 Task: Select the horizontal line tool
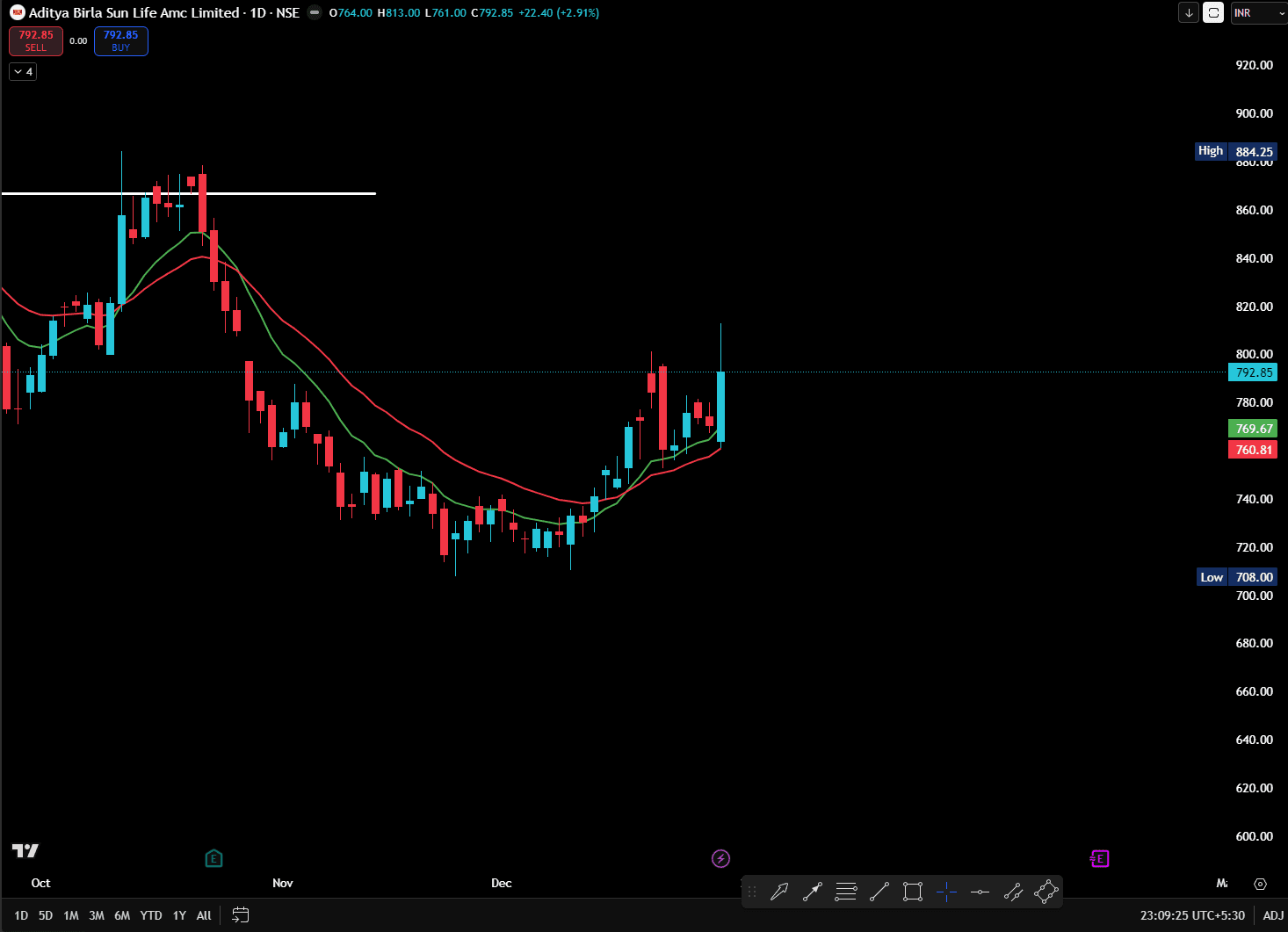pos(980,892)
